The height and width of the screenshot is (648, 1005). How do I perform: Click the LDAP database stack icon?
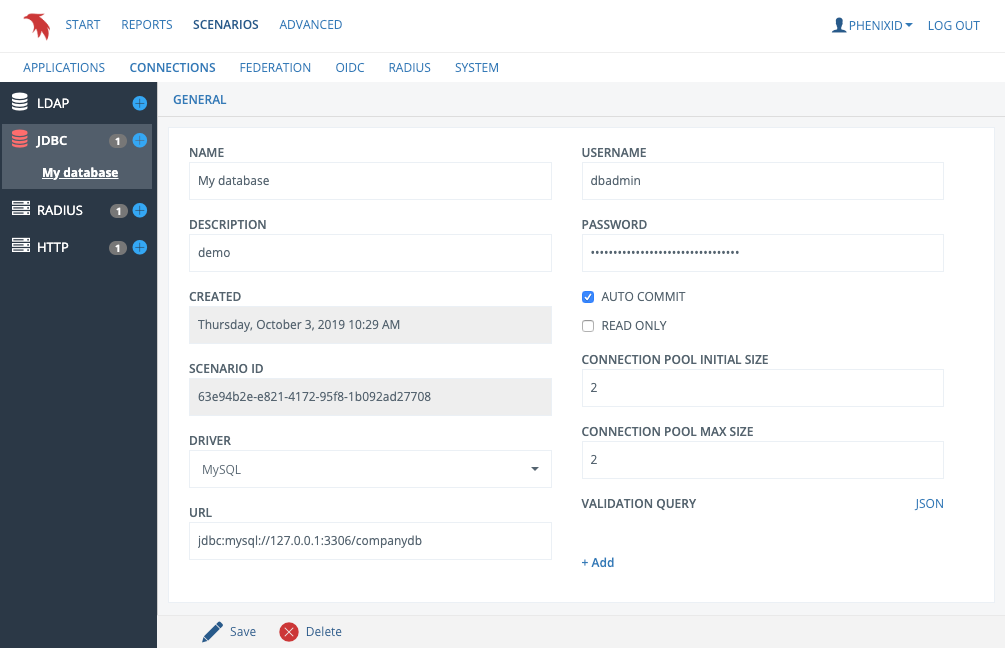tap(20, 103)
